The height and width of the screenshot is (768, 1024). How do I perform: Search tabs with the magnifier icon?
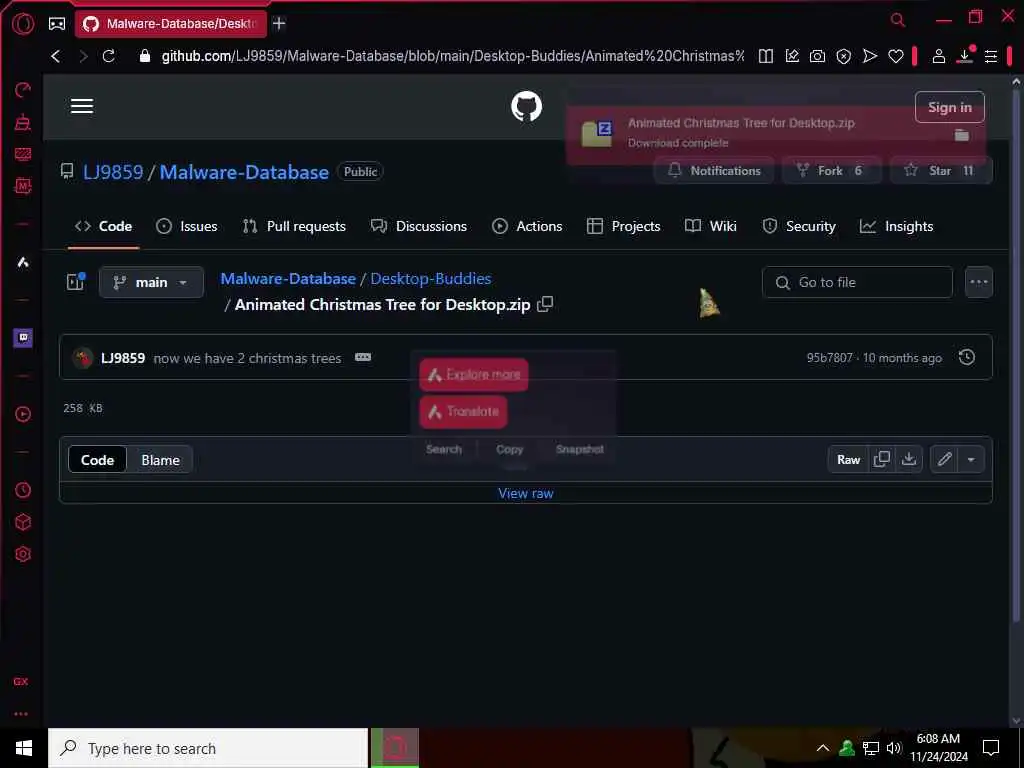pyautogui.click(x=898, y=20)
